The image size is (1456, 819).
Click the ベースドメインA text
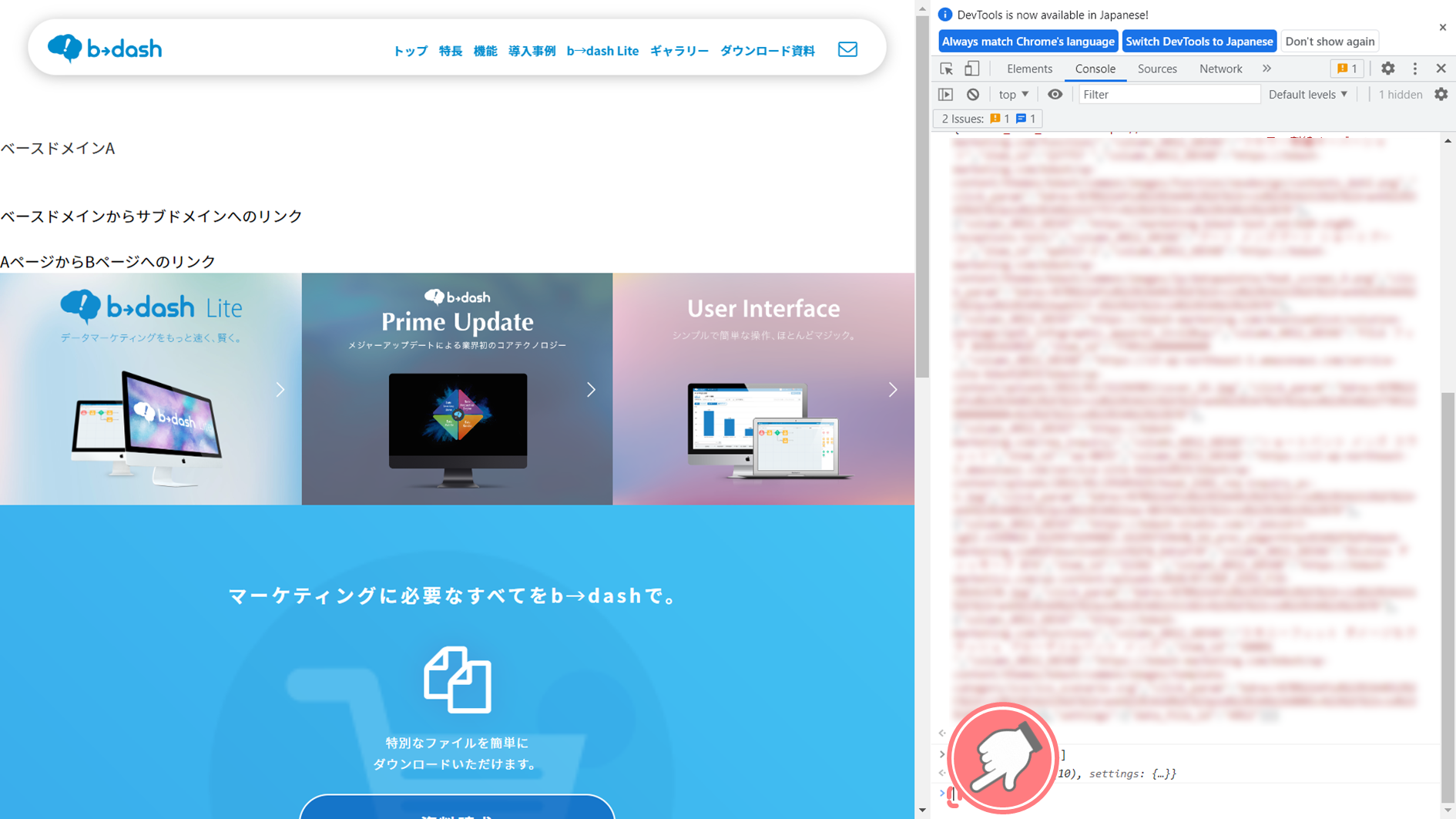pyautogui.click(x=58, y=148)
